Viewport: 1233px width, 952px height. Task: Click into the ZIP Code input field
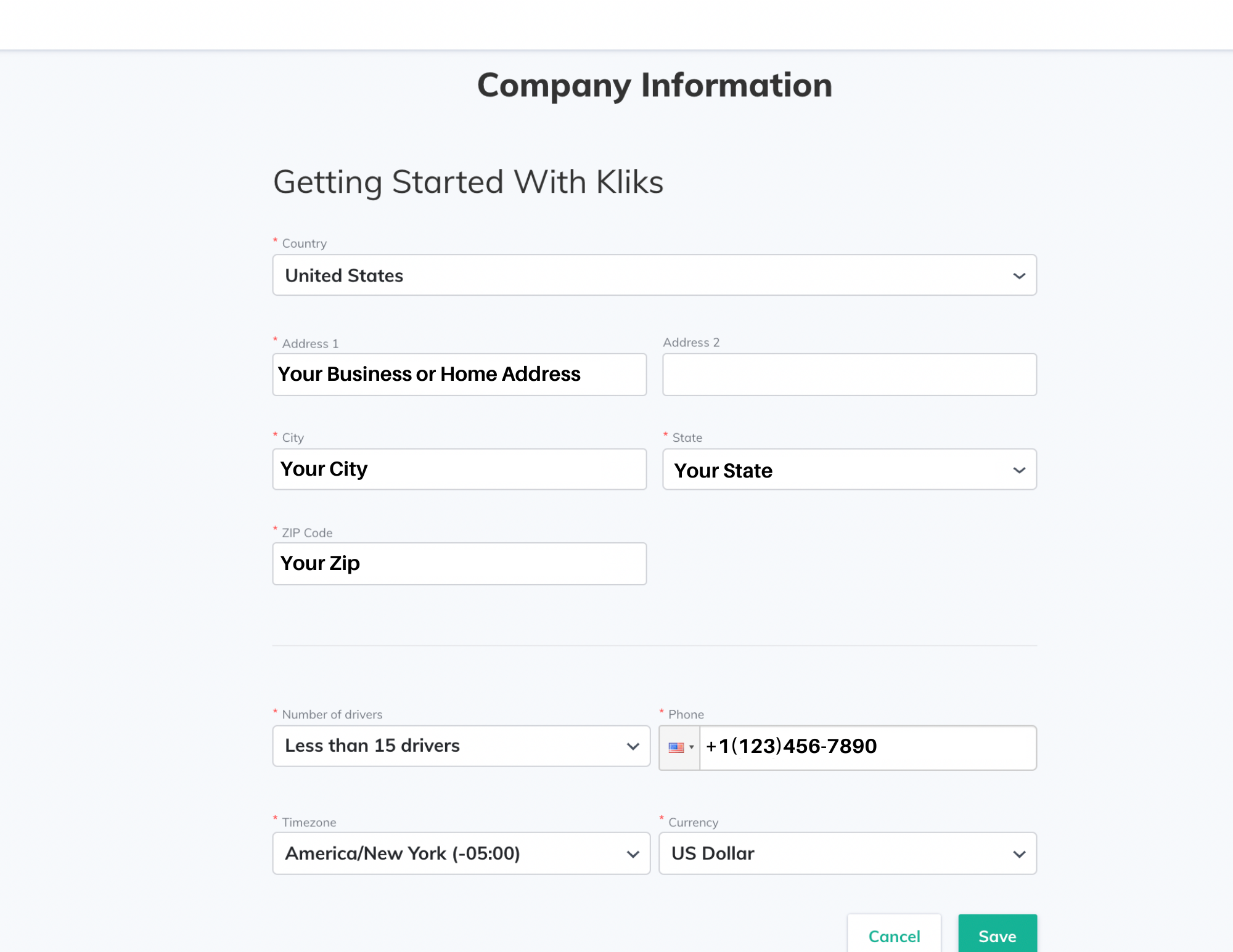coord(459,564)
